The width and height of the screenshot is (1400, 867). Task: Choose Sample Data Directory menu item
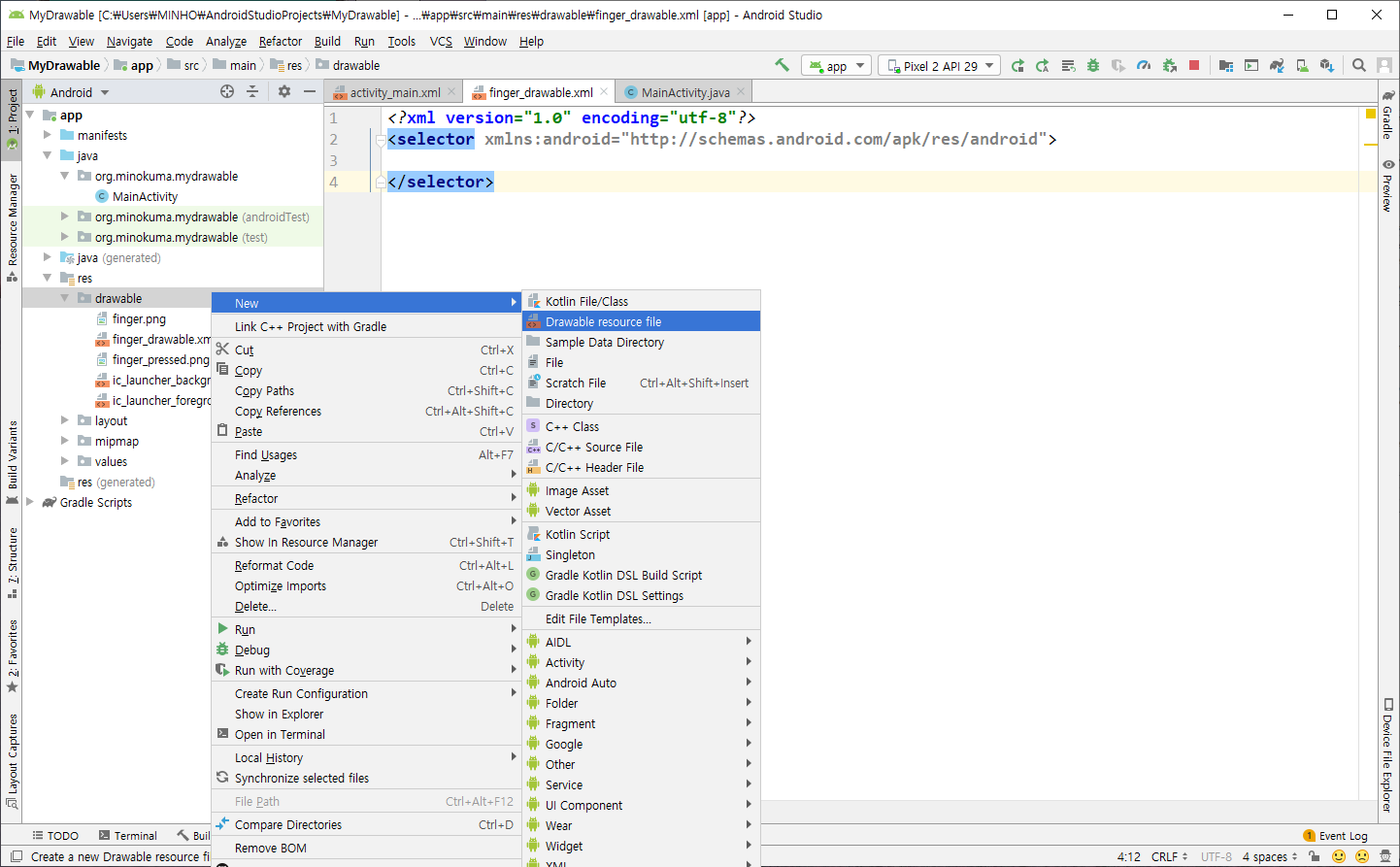click(642, 342)
